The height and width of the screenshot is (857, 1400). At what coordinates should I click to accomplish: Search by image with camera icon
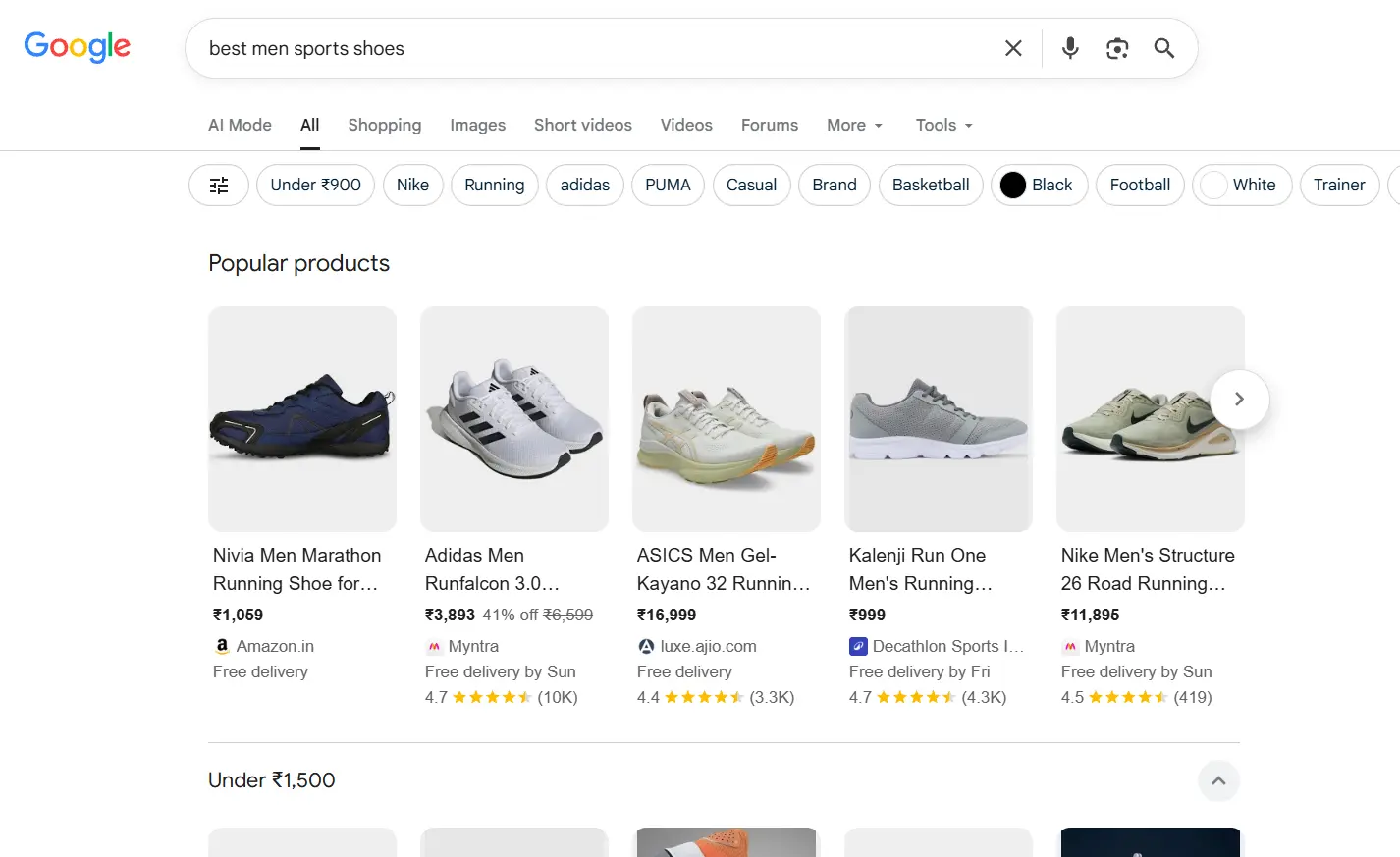(x=1117, y=48)
